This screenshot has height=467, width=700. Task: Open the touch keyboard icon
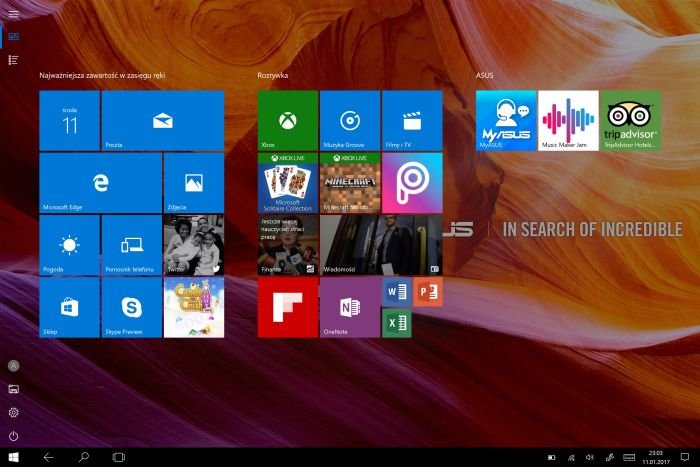[x=629, y=457]
